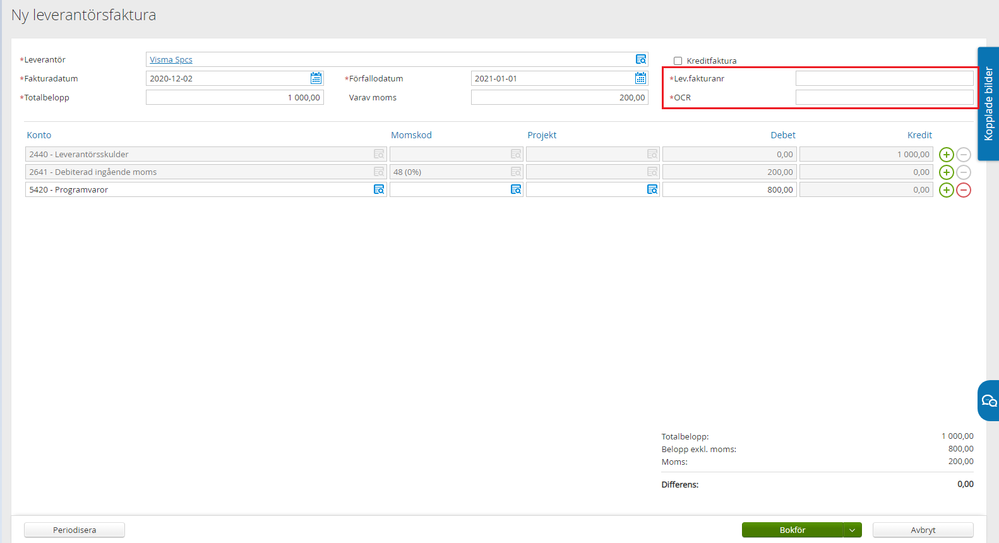Focus the OCR input field
The height and width of the screenshot is (543, 999).
point(884,97)
